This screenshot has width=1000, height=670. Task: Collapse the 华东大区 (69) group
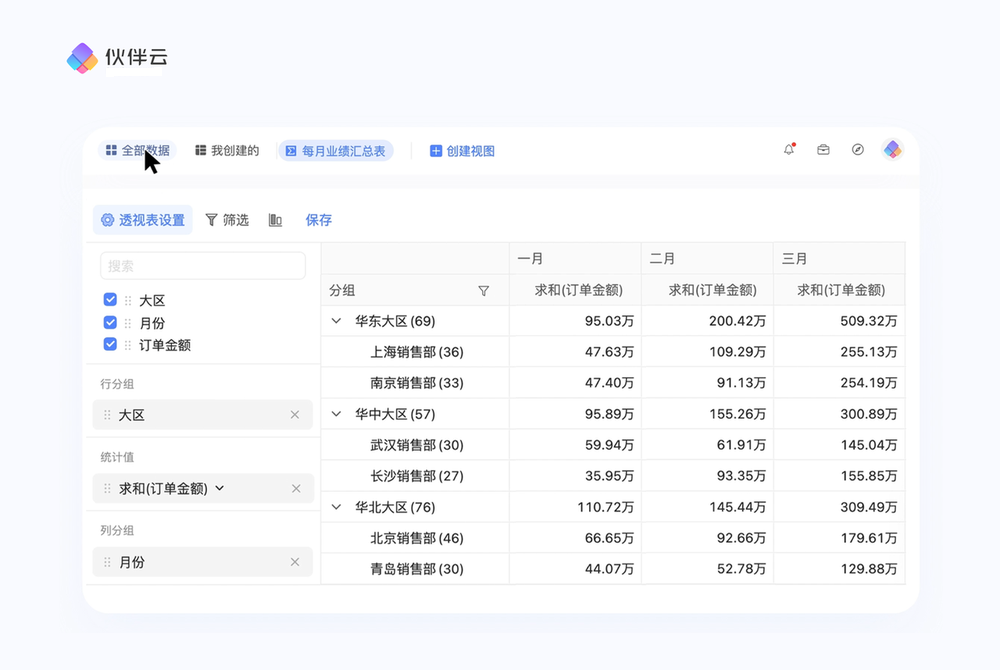tap(336, 321)
